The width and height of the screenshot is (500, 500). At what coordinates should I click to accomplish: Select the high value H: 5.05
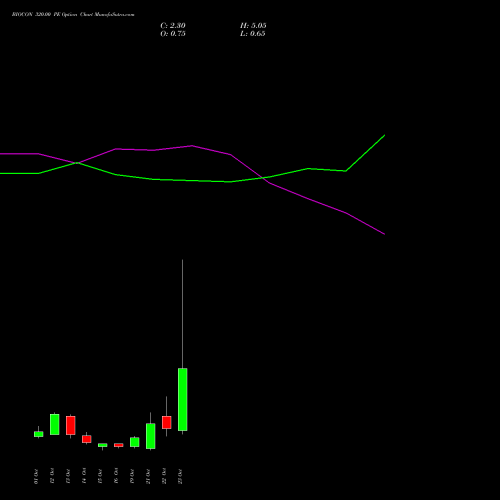[x=253, y=25]
